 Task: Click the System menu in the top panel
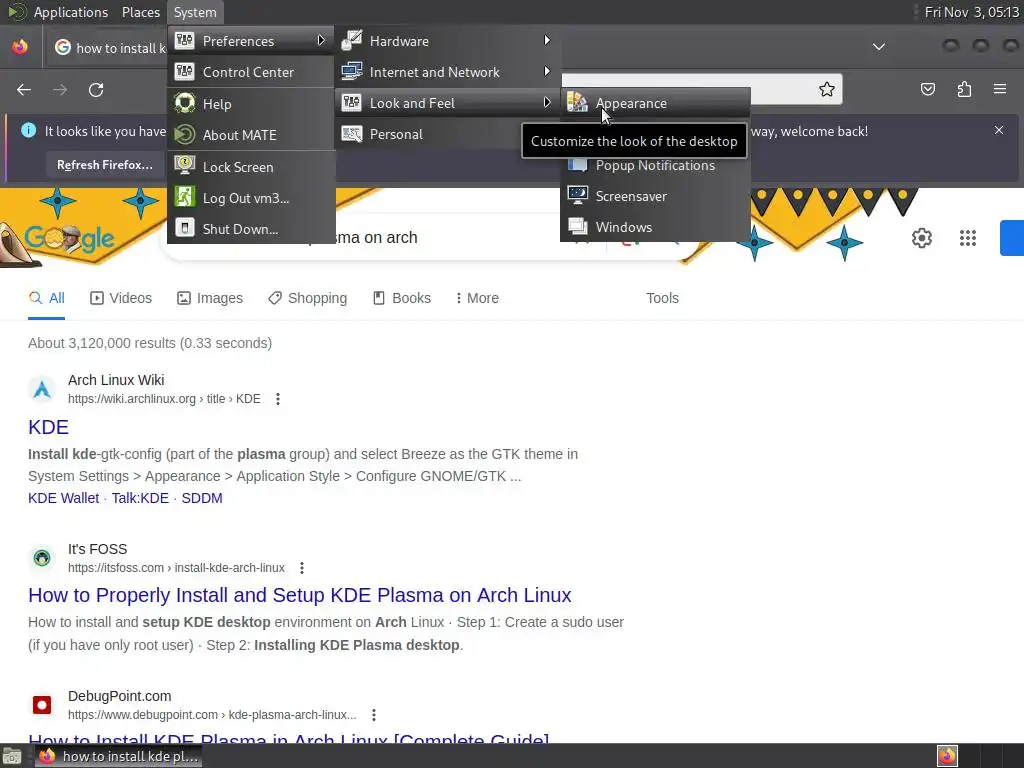click(x=195, y=12)
